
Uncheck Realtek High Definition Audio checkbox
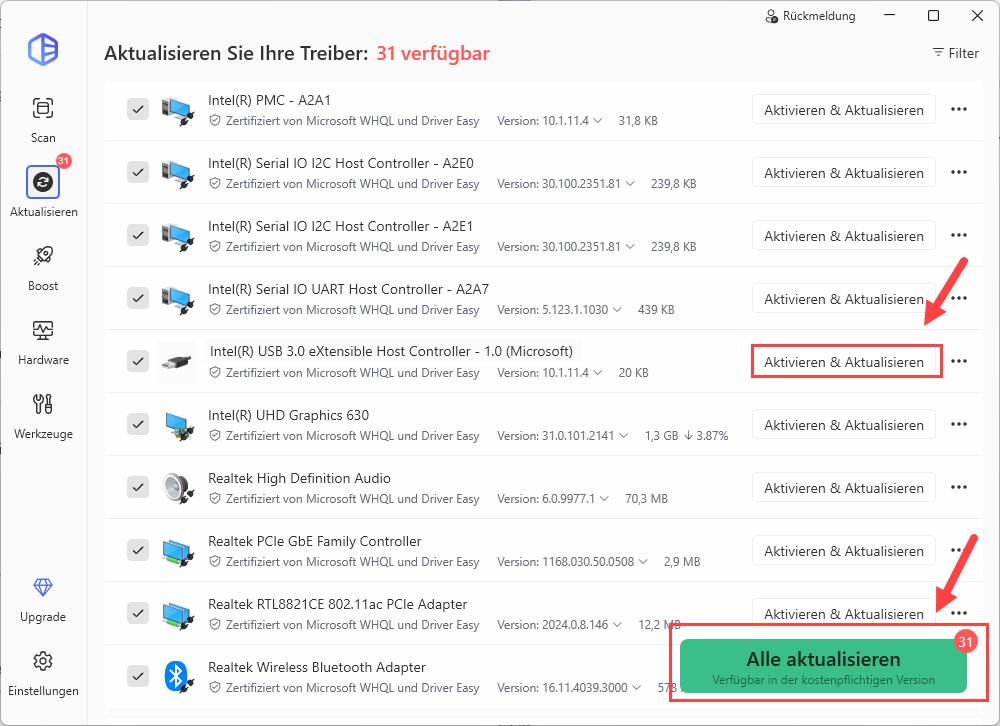[x=138, y=487]
